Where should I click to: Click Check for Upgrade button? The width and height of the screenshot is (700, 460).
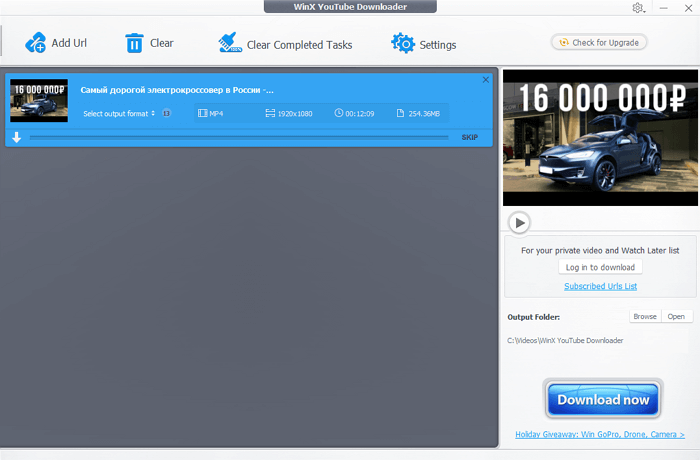tap(599, 42)
